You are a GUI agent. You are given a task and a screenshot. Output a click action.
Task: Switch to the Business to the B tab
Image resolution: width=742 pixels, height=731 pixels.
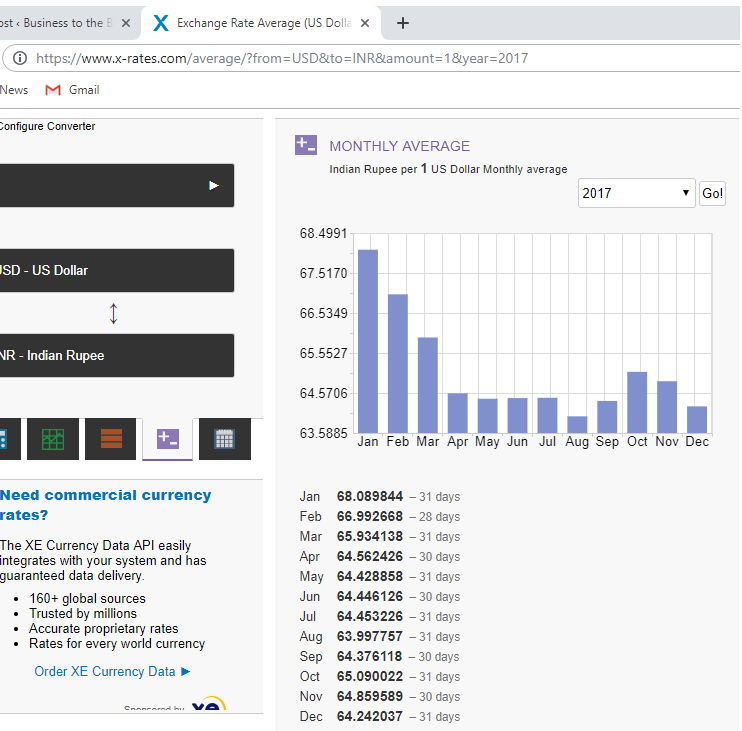coord(55,23)
